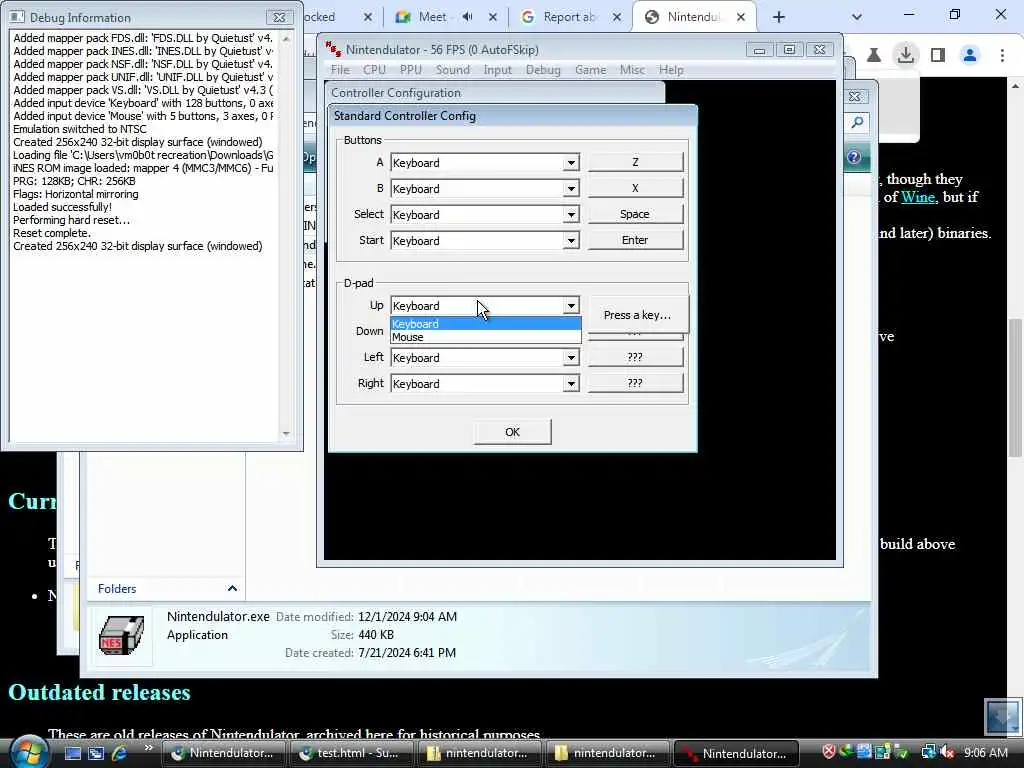The width and height of the screenshot is (1024, 768).
Task: Rebind Start button key Enter
Action: tap(635, 240)
